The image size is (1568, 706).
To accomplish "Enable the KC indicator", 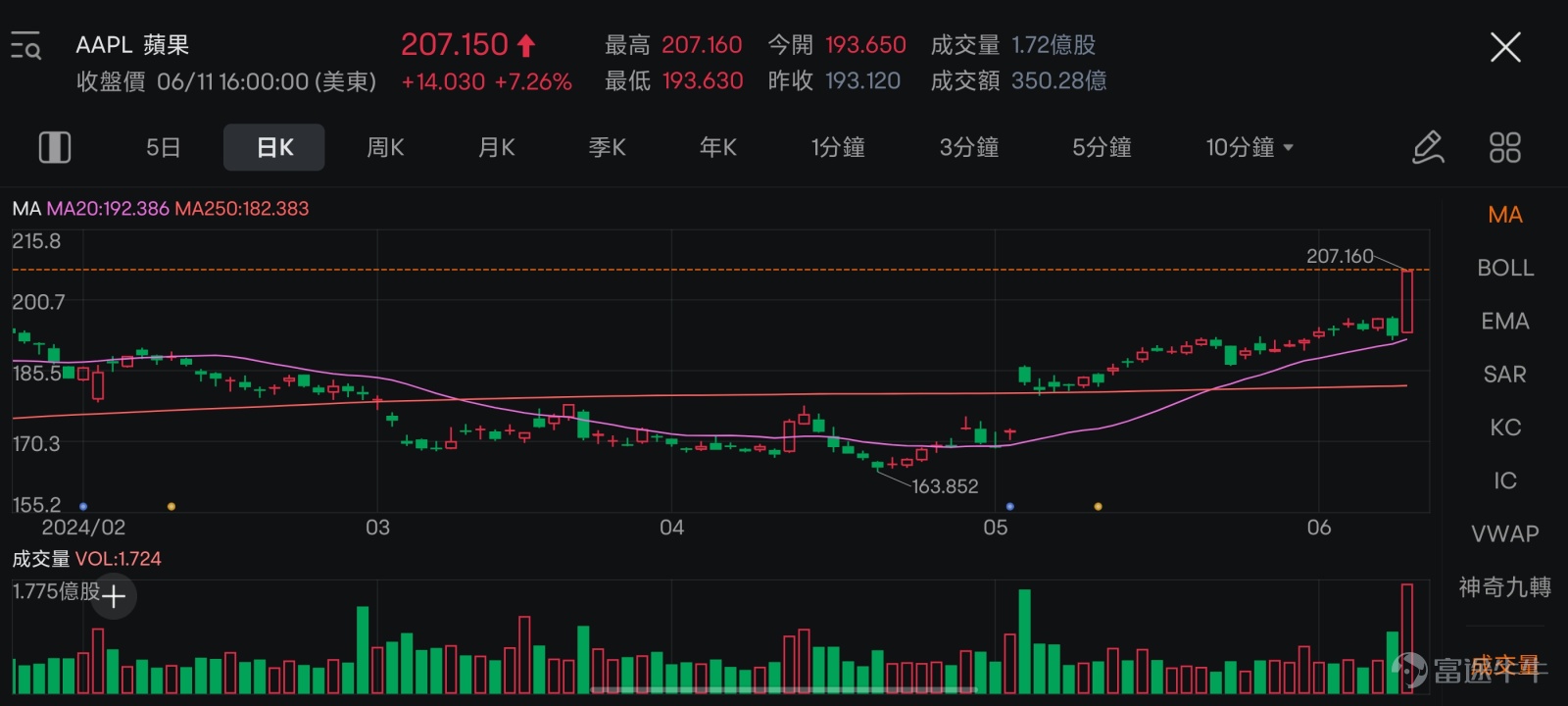I will 1505,428.
